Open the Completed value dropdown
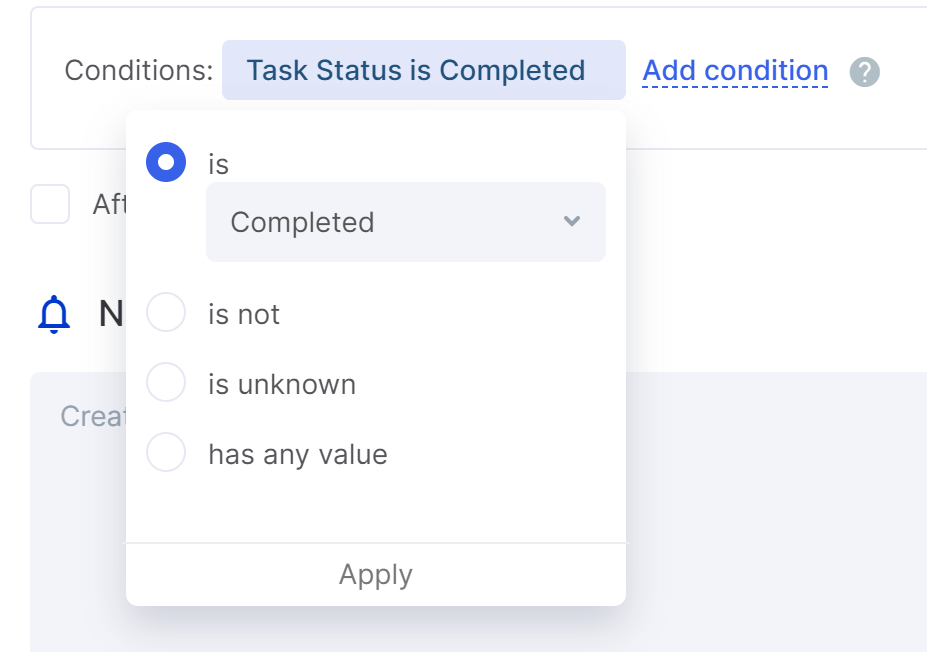 pyautogui.click(x=406, y=222)
